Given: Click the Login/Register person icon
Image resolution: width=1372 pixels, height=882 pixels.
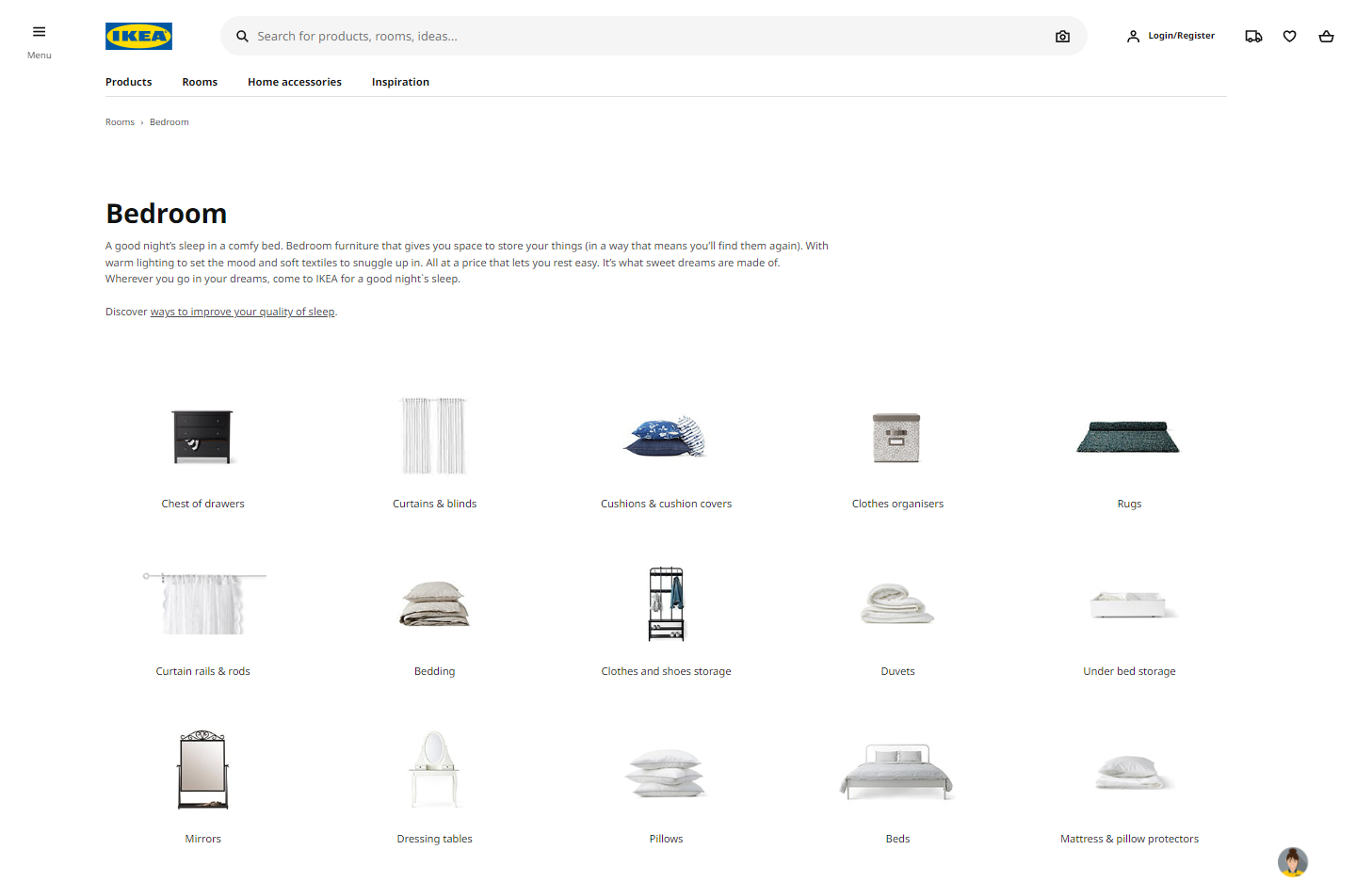Looking at the screenshot, I should [1133, 36].
